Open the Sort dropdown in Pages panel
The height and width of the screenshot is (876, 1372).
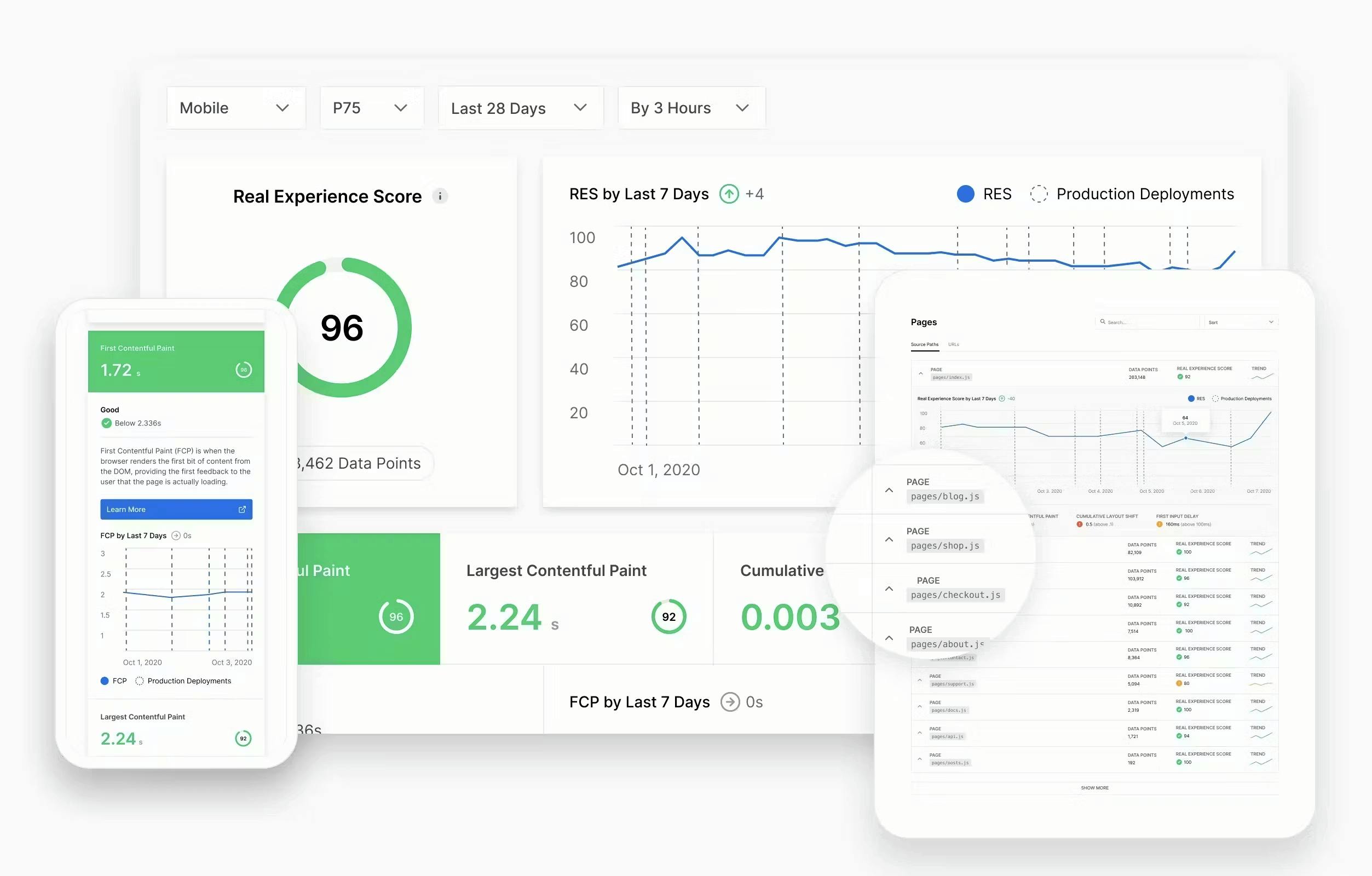click(x=1241, y=322)
